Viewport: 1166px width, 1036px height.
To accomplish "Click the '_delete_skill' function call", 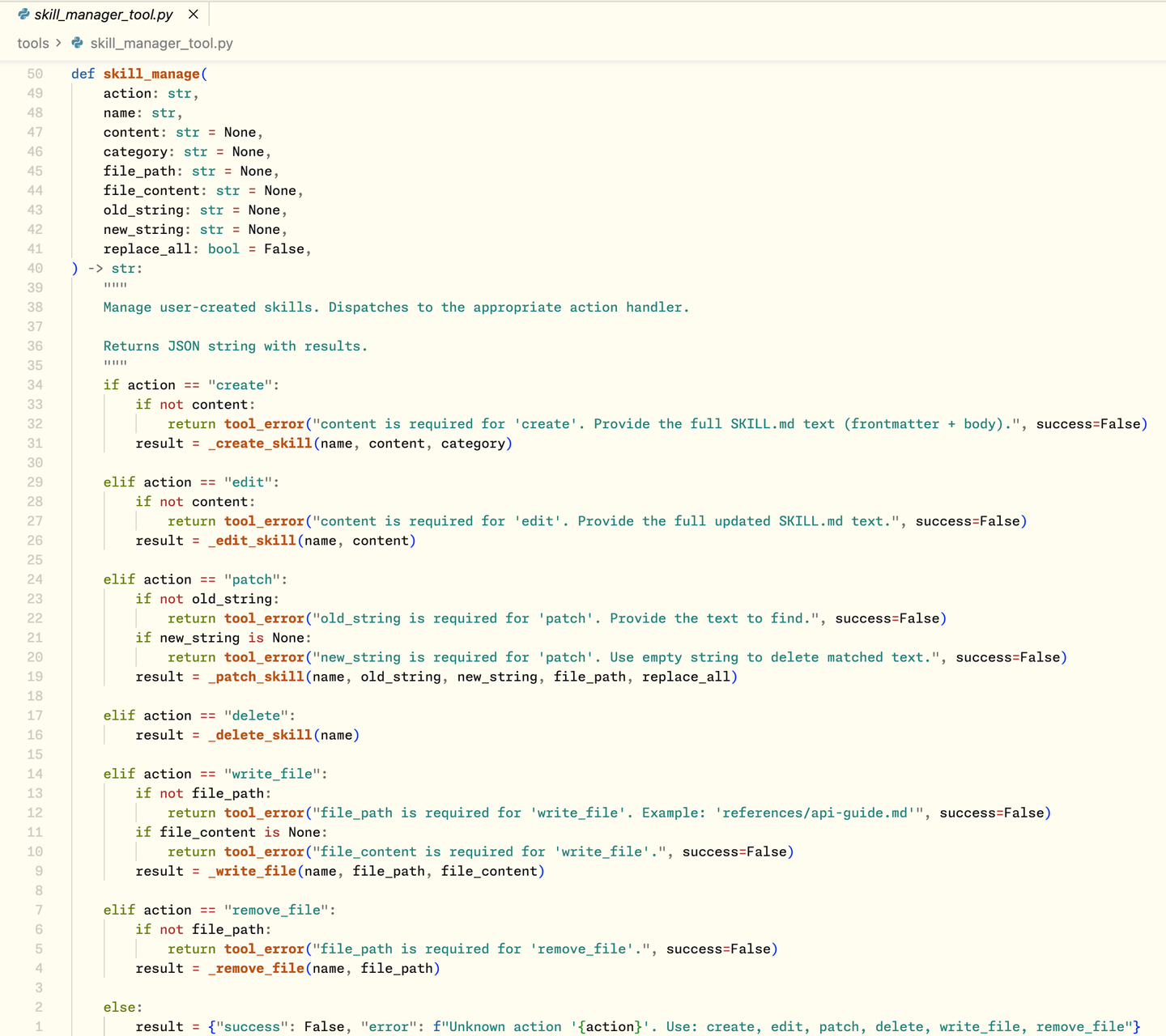I will tap(260, 735).
